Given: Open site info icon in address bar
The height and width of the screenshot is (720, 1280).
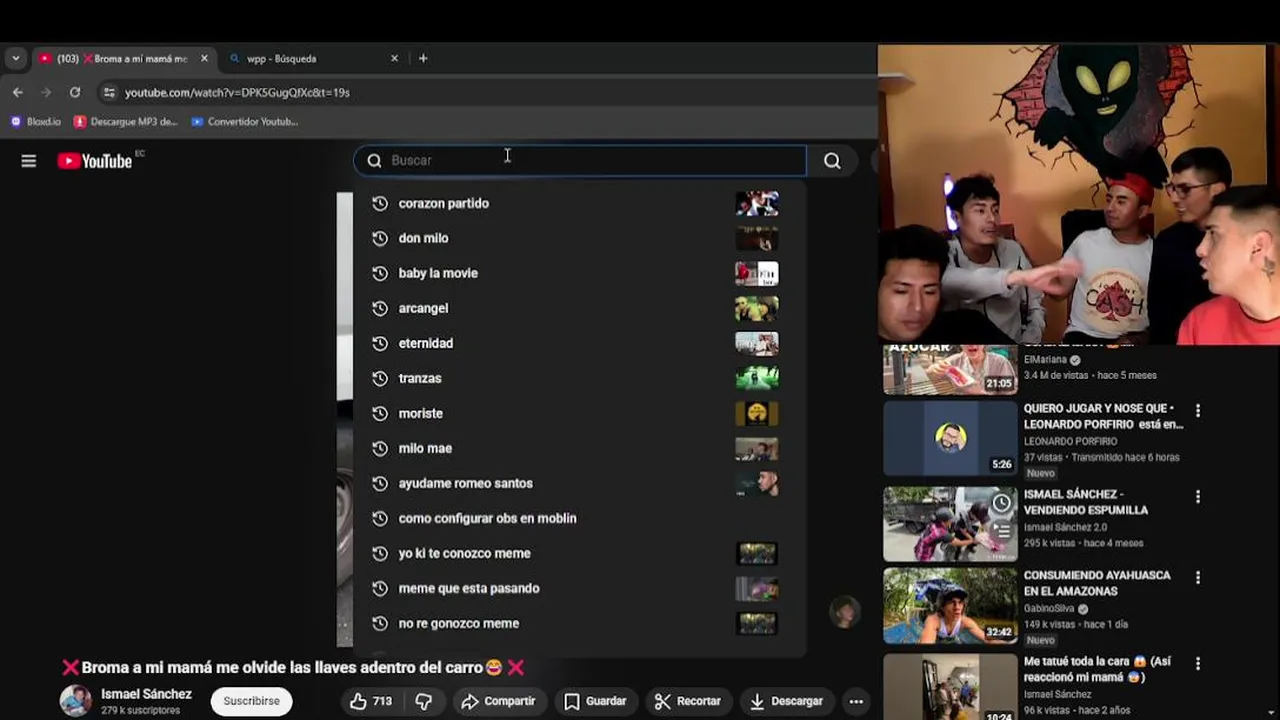Looking at the screenshot, I should [x=109, y=92].
